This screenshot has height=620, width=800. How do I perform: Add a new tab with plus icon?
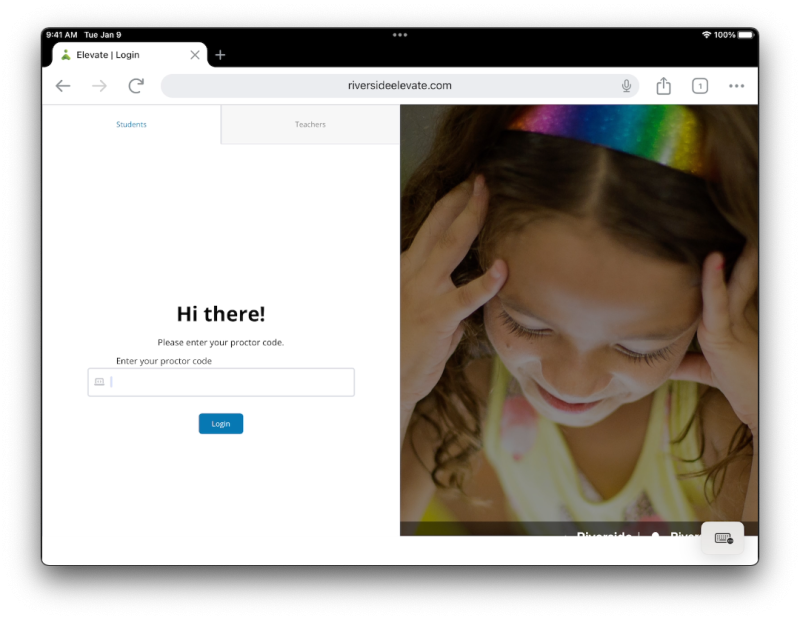point(220,55)
